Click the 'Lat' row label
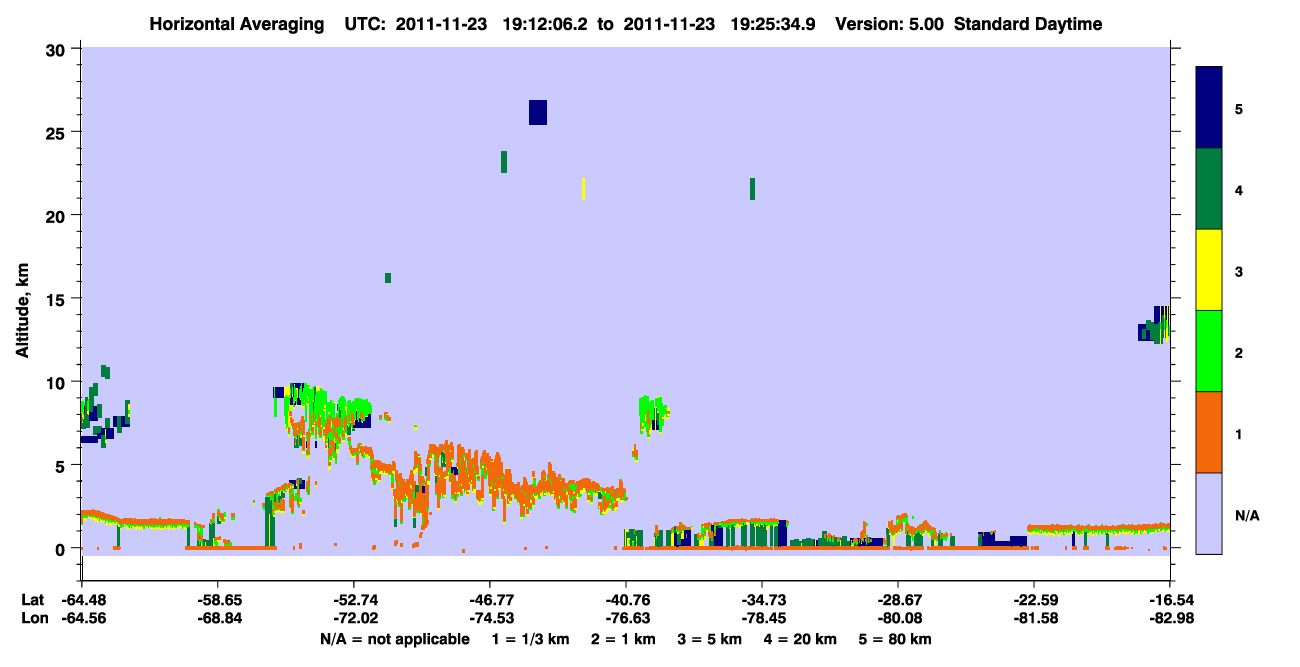Screen dimensions: 1300x667 coord(32,600)
